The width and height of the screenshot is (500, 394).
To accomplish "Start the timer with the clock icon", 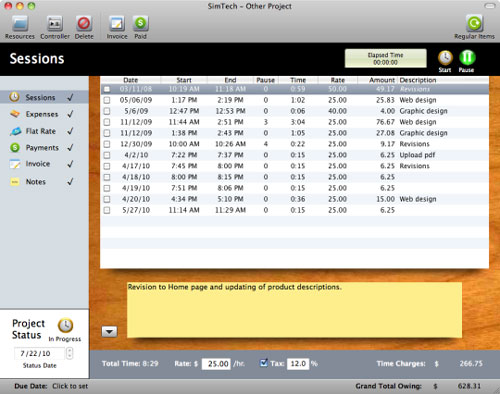I will [445, 58].
